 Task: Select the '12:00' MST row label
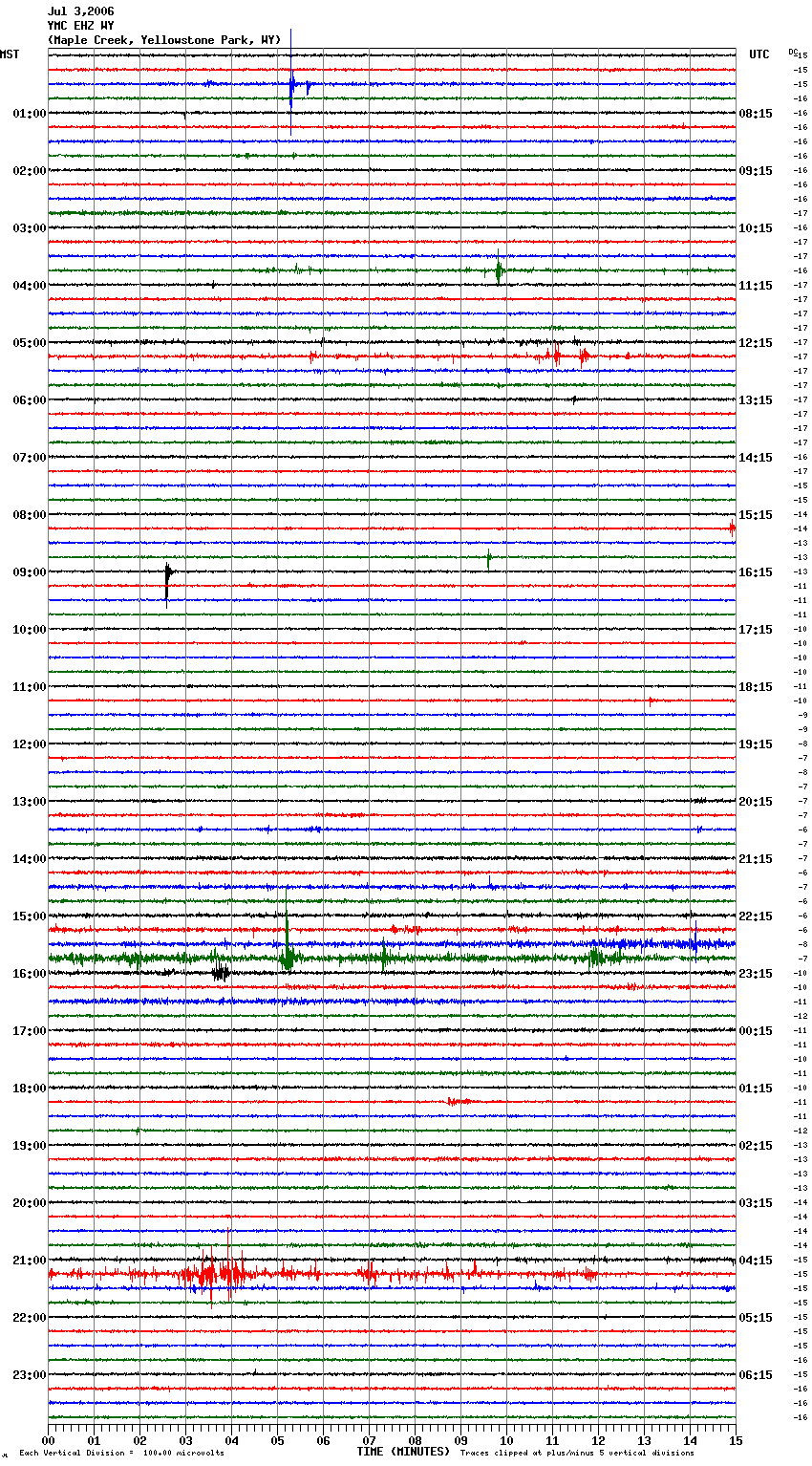30,744
